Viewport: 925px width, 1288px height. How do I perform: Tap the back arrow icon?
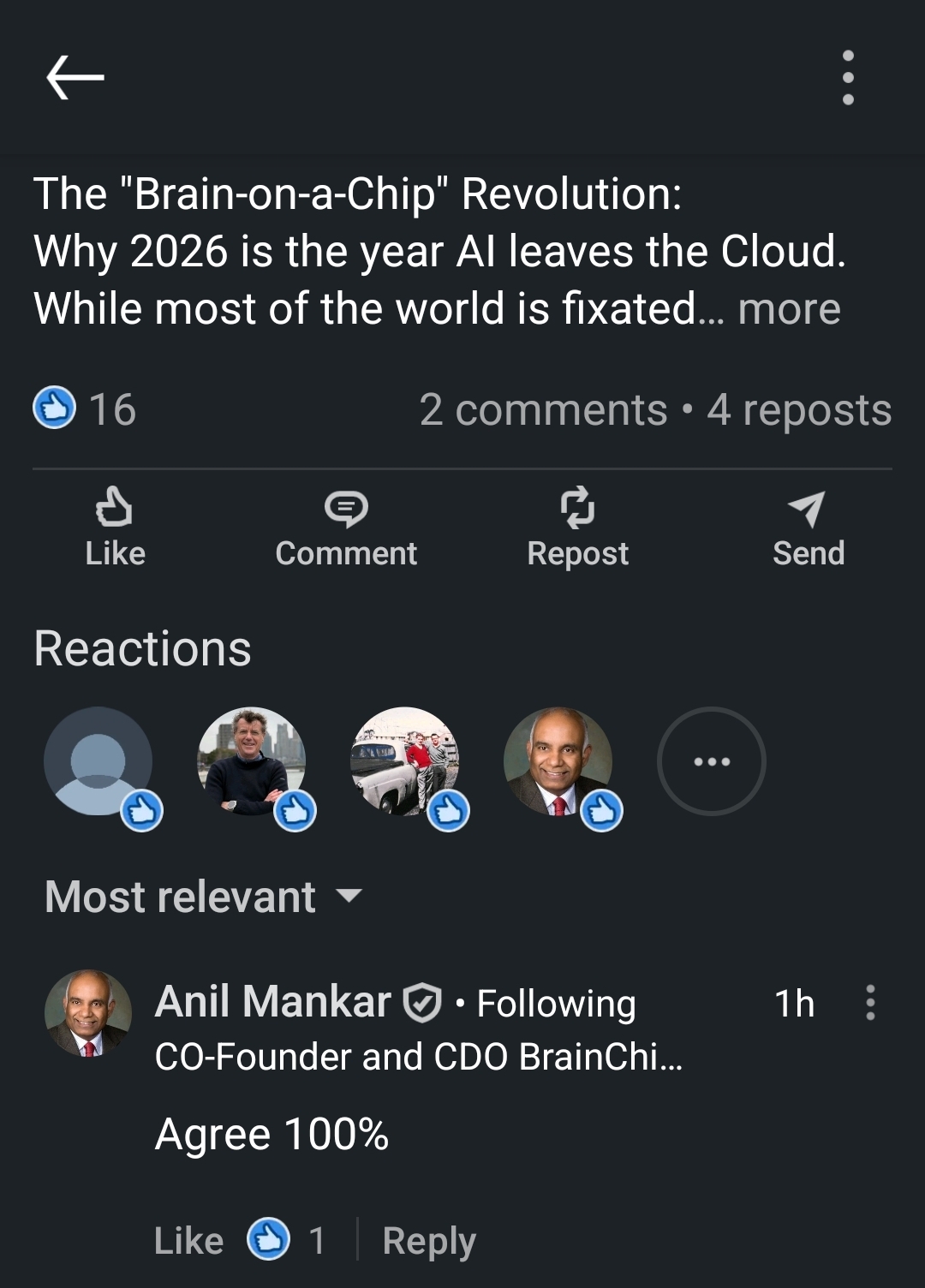point(75,77)
